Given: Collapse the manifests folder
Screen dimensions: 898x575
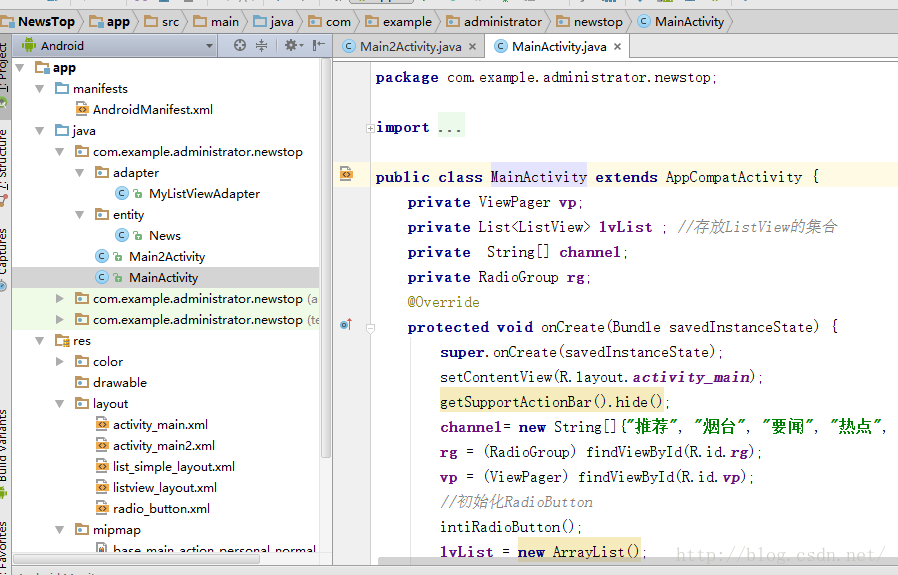Looking at the screenshot, I should point(40,89).
